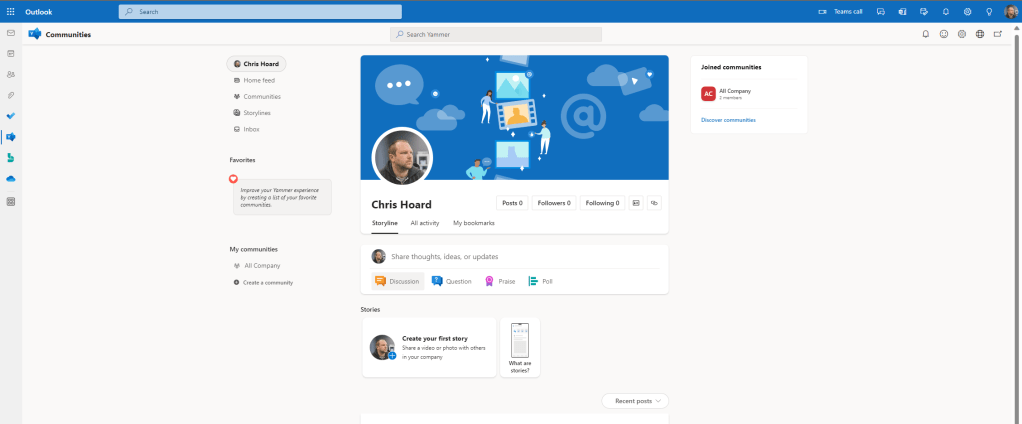
Task: Open the Mail icon in left rail
Action: coord(11,33)
